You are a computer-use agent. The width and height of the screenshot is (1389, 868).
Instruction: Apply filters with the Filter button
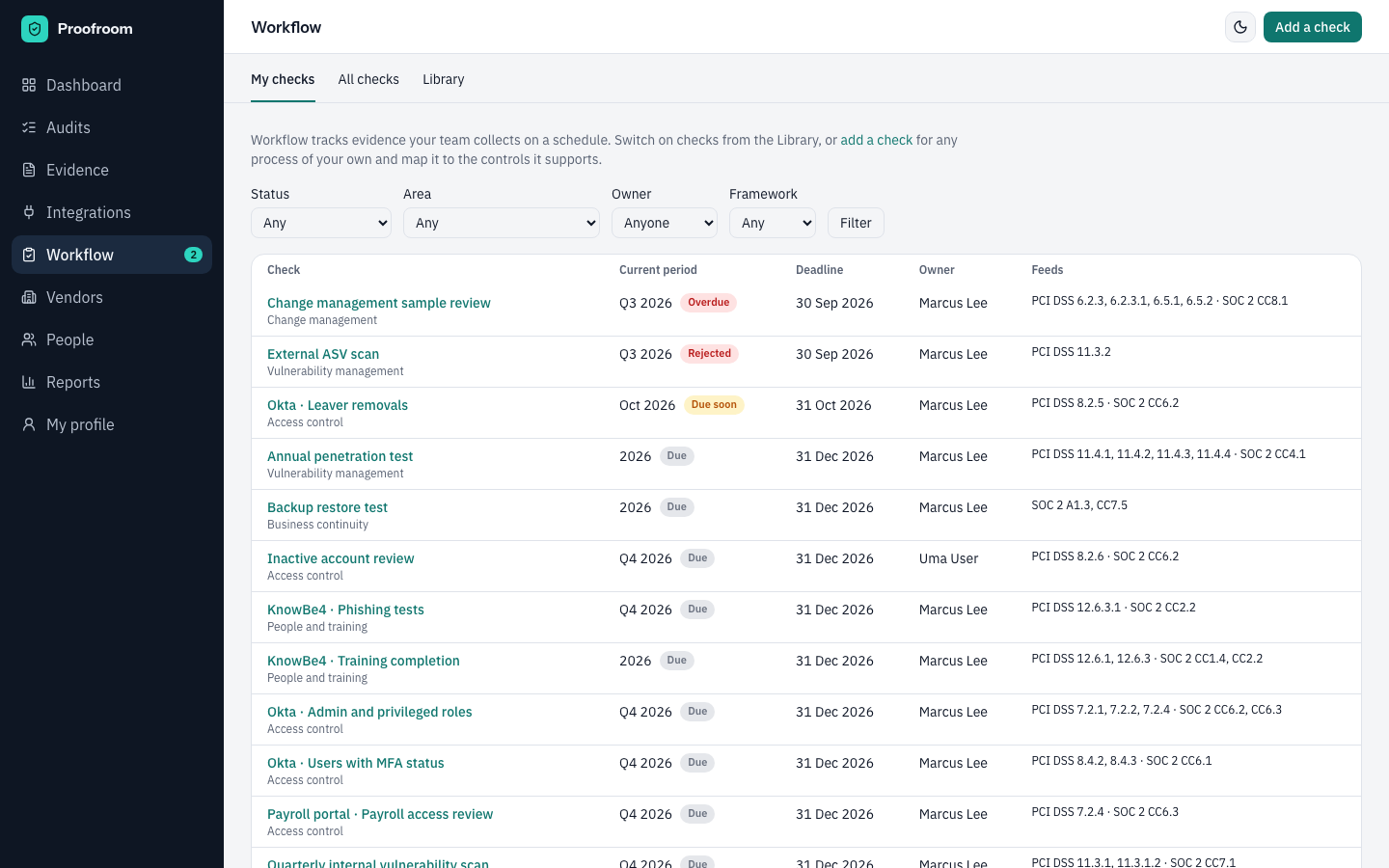(x=856, y=223)
